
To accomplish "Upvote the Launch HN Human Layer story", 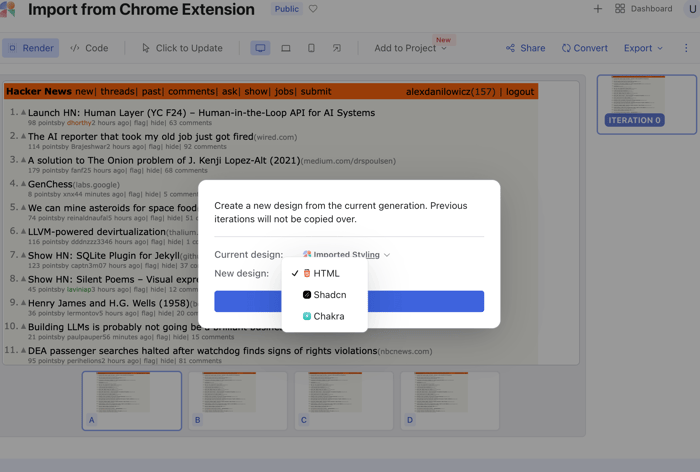I will (x=23, y=113).
